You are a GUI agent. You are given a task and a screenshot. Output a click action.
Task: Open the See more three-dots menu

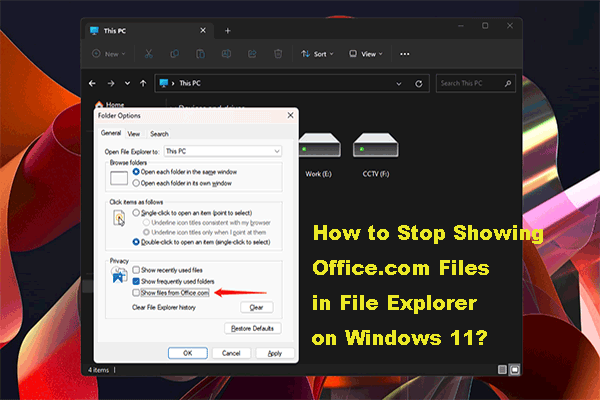click(x=405, y=54)
